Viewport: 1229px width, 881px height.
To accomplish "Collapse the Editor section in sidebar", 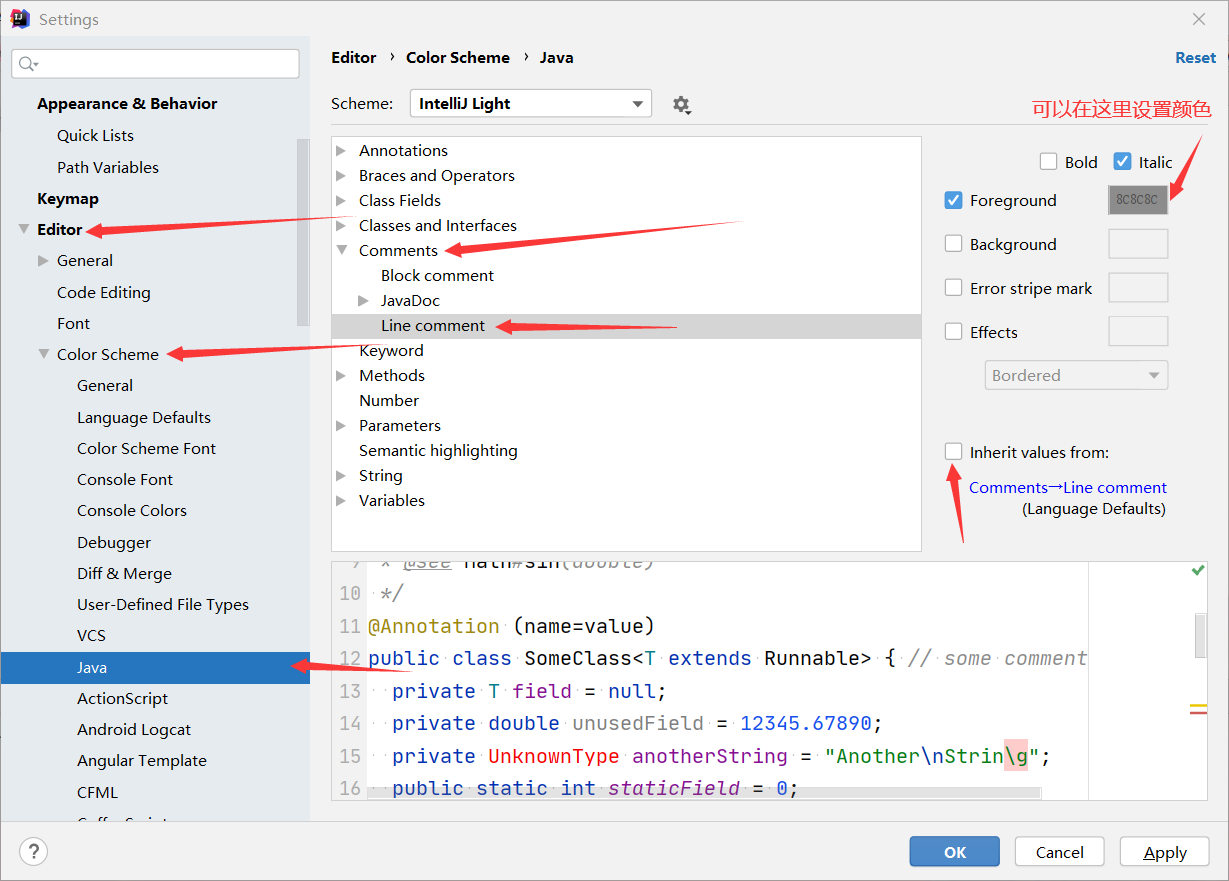I will [x=24, y=229].
